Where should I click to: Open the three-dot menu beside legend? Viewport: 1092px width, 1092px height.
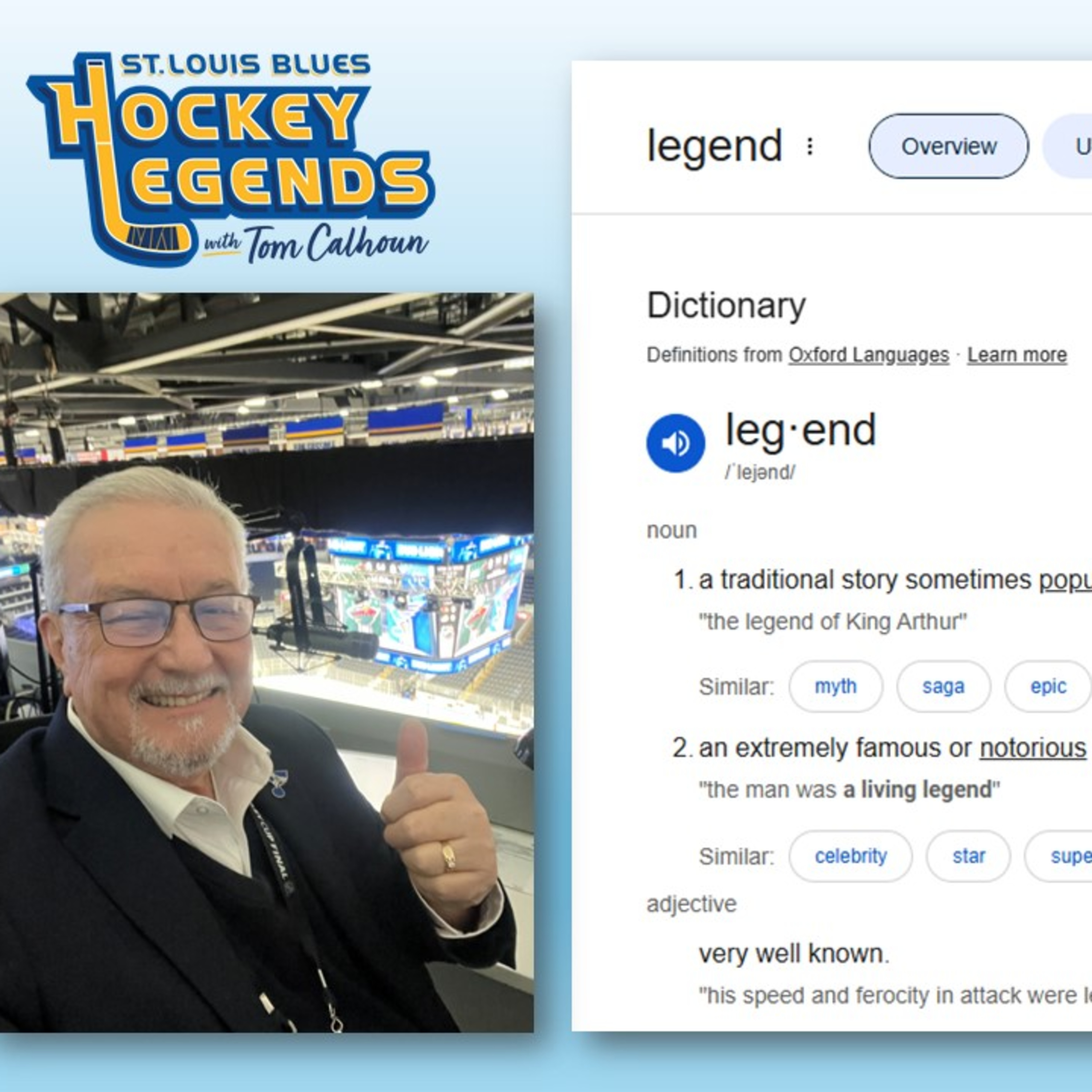(810, 147)
